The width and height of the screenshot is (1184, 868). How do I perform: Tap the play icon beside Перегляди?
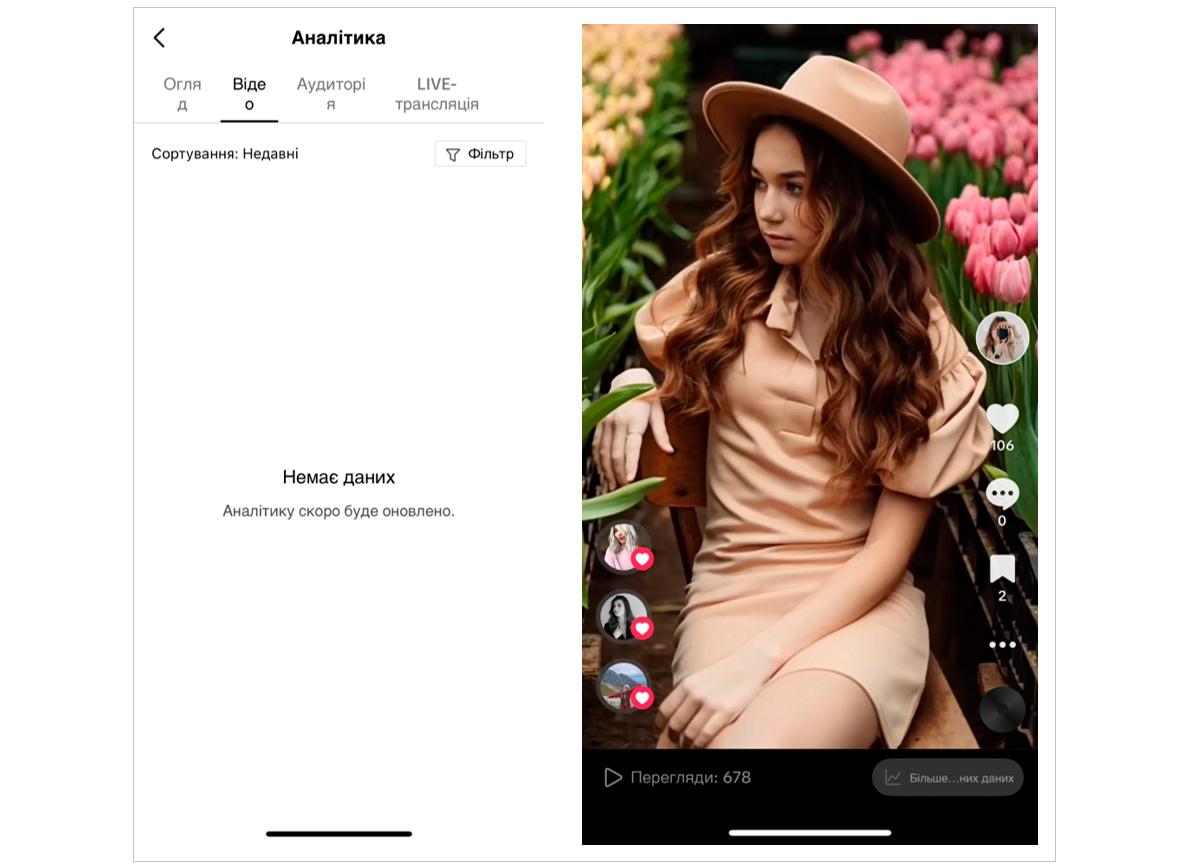point(613,777)
